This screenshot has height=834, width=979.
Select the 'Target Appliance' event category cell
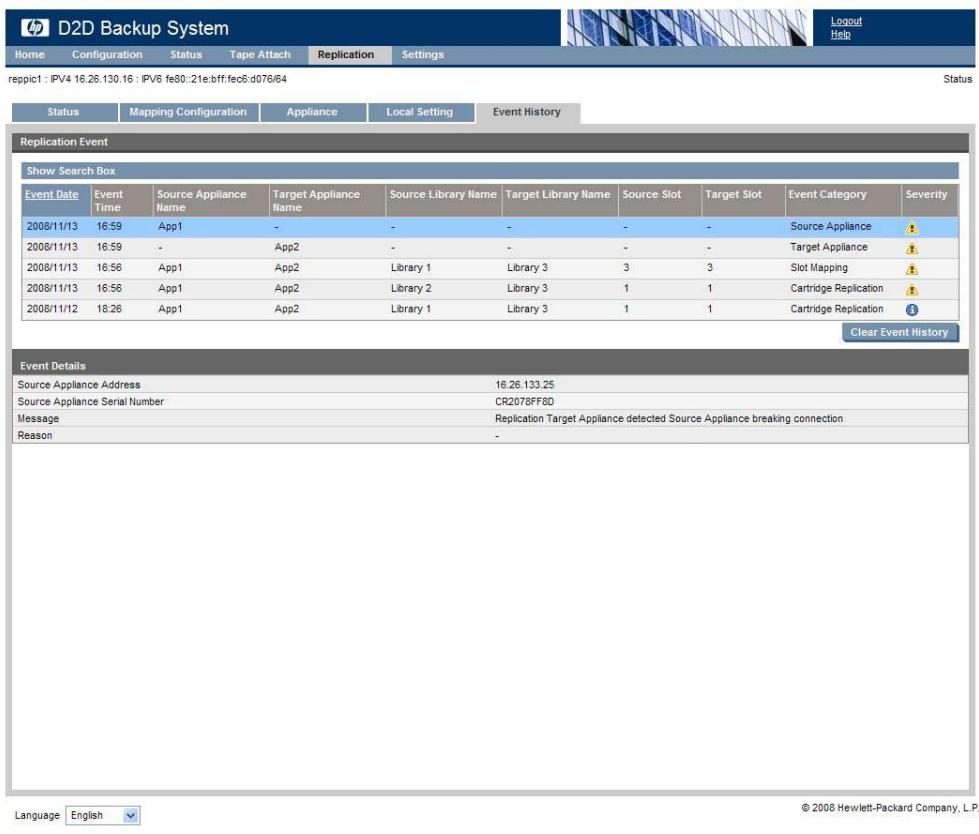click(829, 247)
